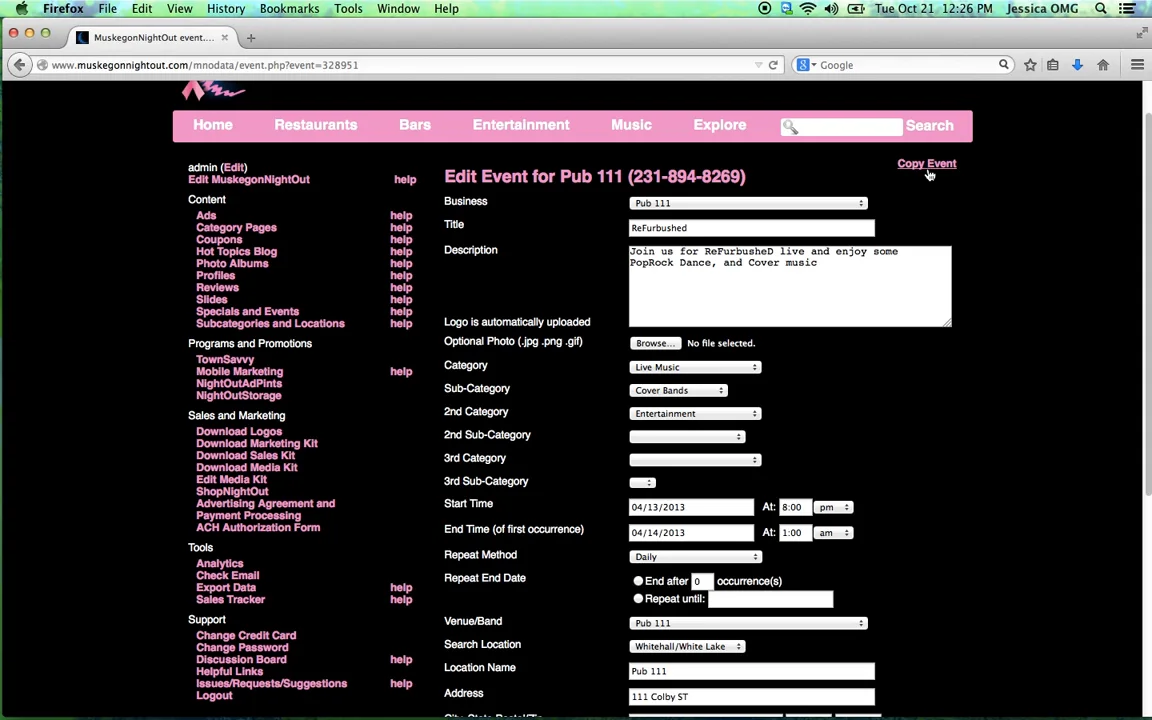Click the site Search button
The height and width of the screenshot is (720, 1152).
pyautogui.click(x=929, y=126)
